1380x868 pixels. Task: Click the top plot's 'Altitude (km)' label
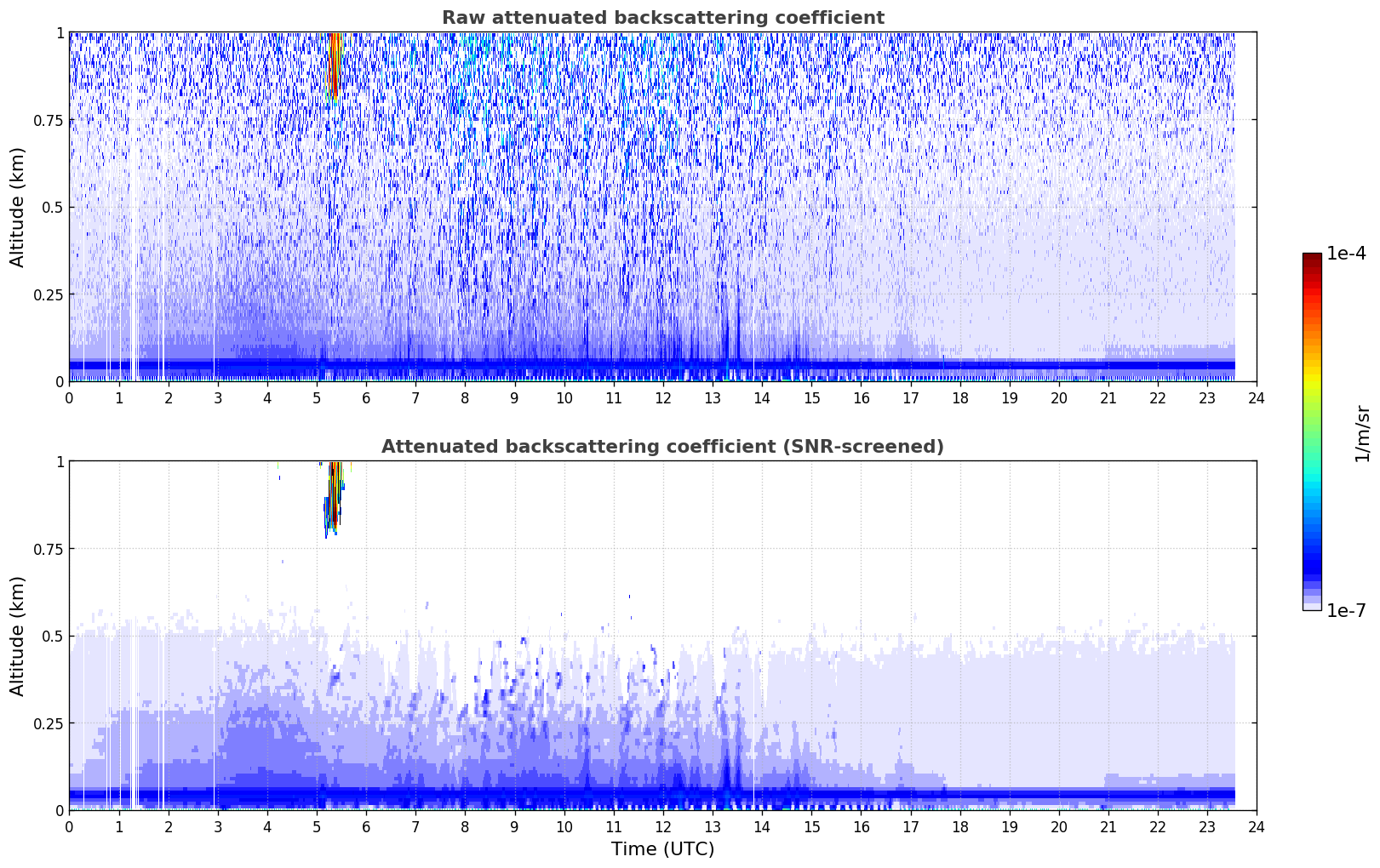(x=18, y=207)
